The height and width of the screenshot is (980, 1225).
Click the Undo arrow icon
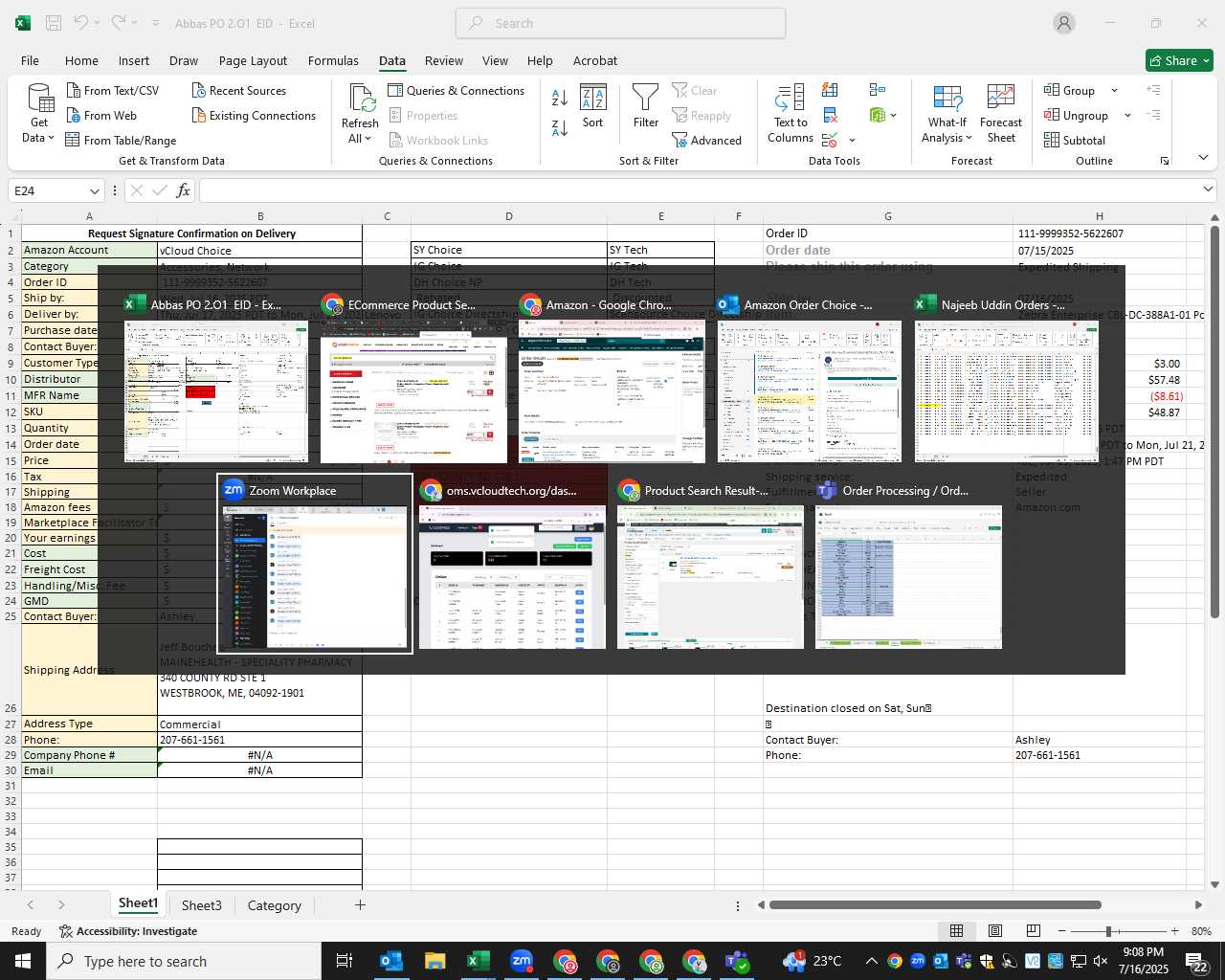[81, 23]
